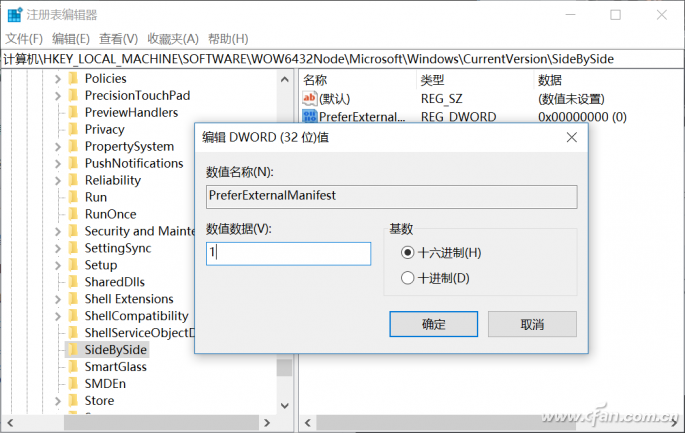Click the Run folder icon
This screenshot has width=685, height=433.
pyautogui.click(x=73, y=197)
